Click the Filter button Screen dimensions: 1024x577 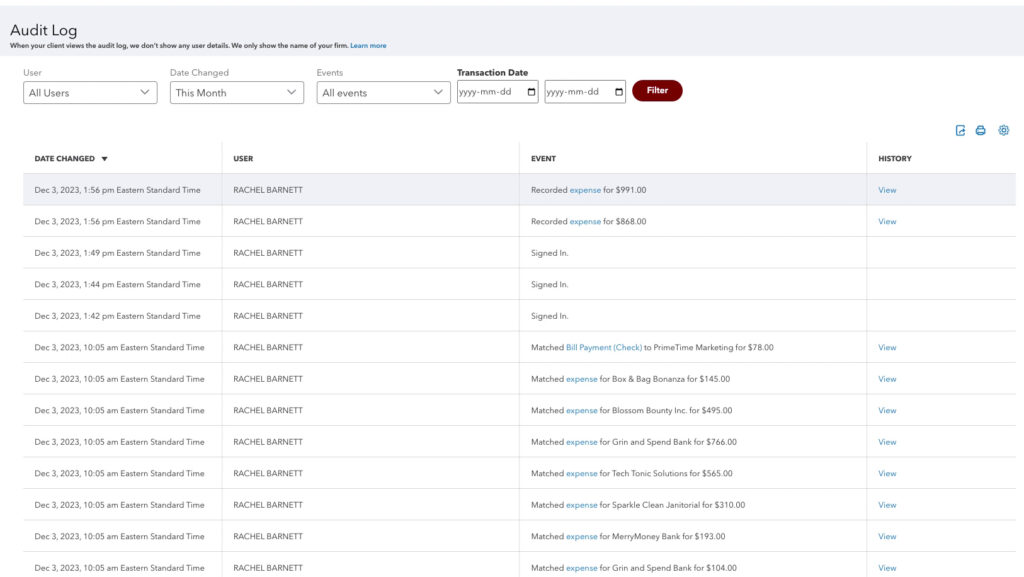coord(657,90)
